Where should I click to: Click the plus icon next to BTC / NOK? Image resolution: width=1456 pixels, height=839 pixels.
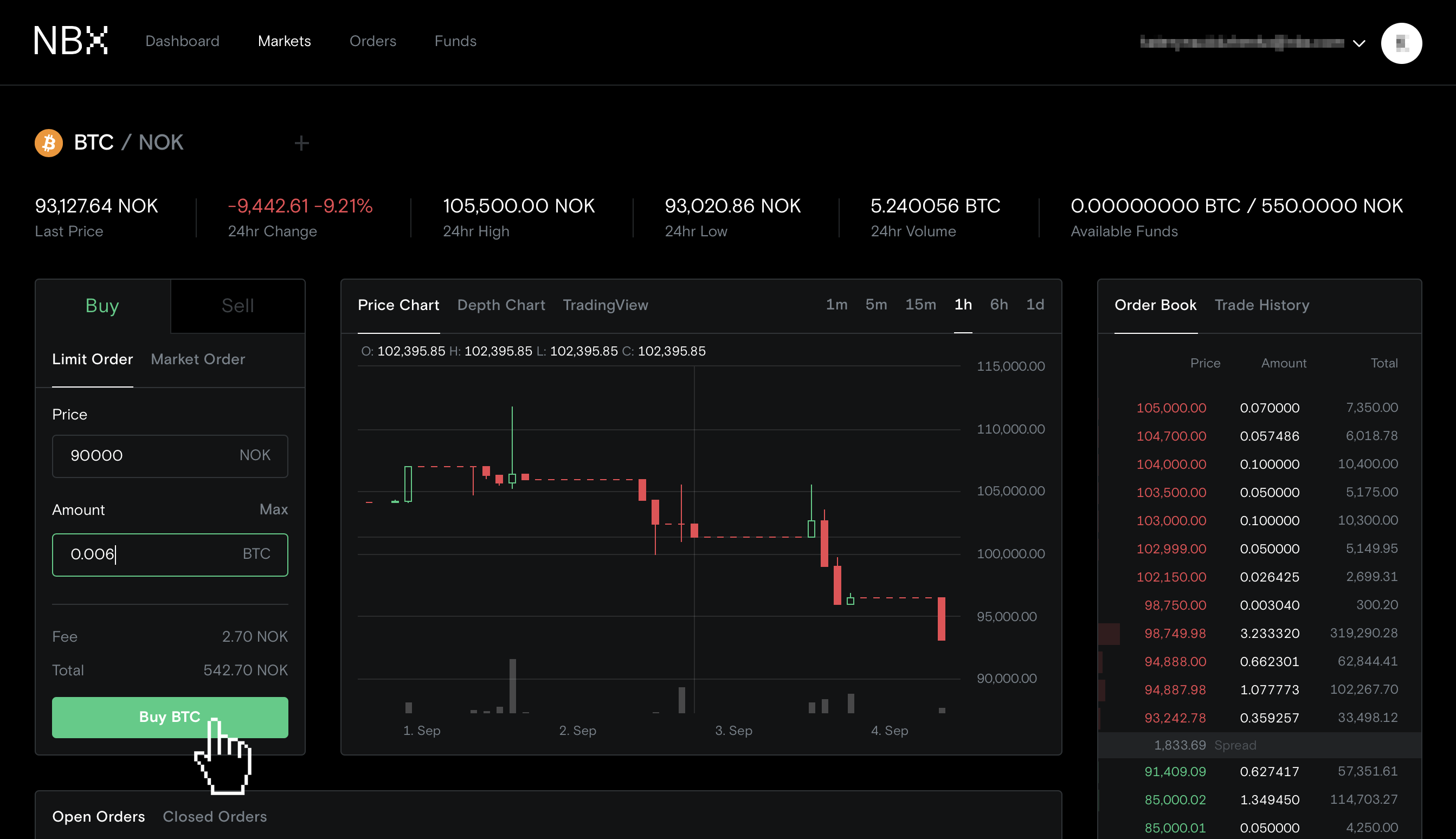(x=301, y=143)
